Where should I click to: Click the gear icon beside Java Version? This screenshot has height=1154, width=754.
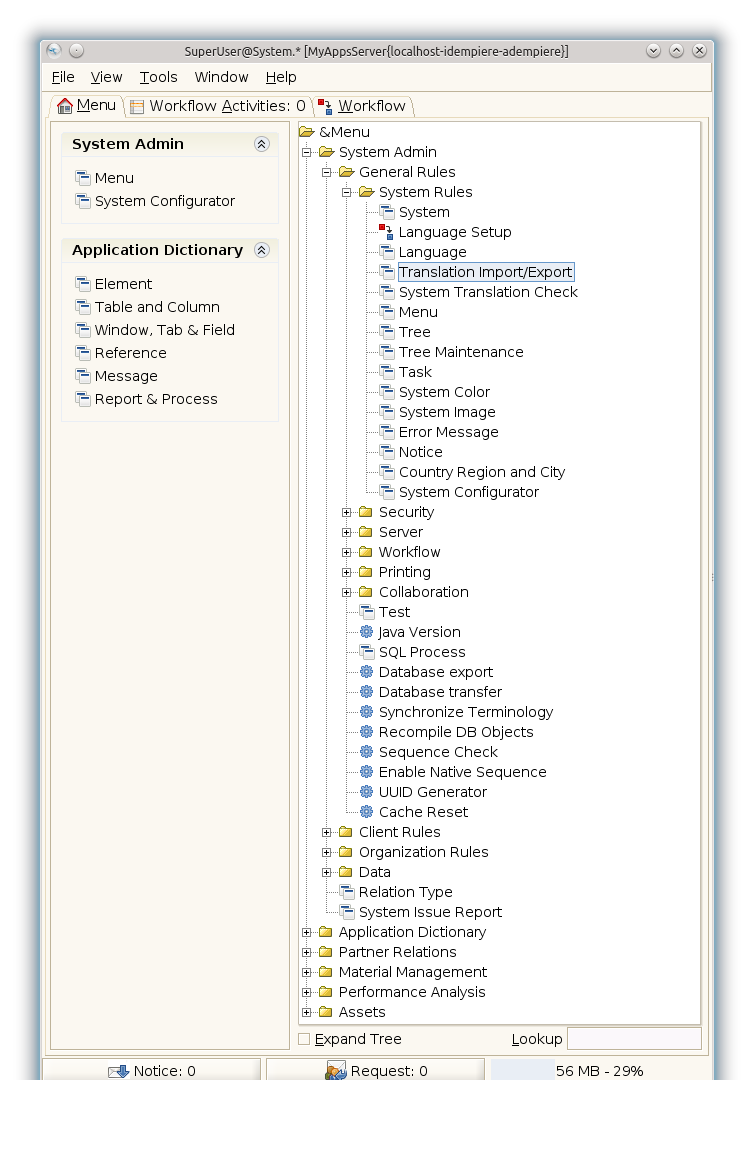click(x=366, y=632)
